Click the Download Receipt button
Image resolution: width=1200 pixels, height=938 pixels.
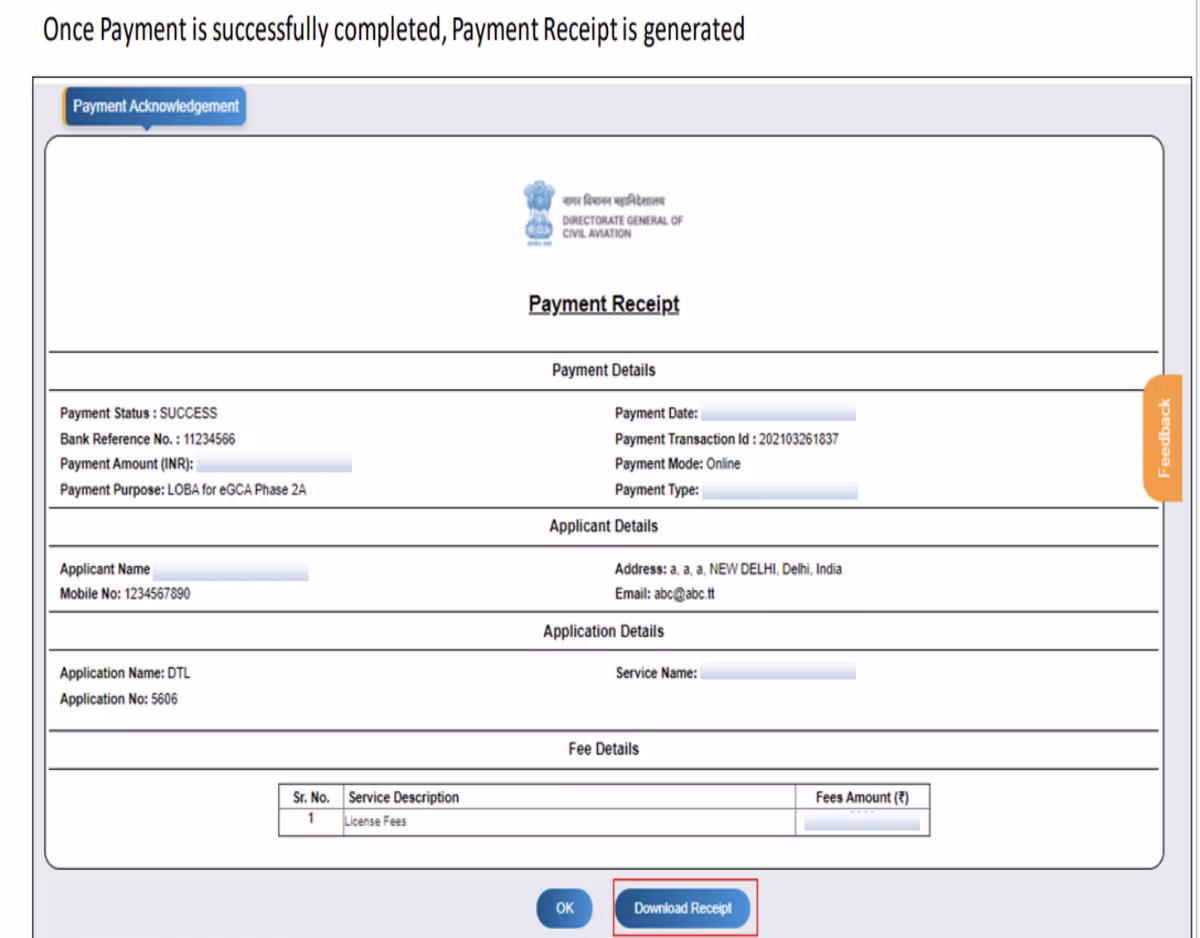coord(682,908)
